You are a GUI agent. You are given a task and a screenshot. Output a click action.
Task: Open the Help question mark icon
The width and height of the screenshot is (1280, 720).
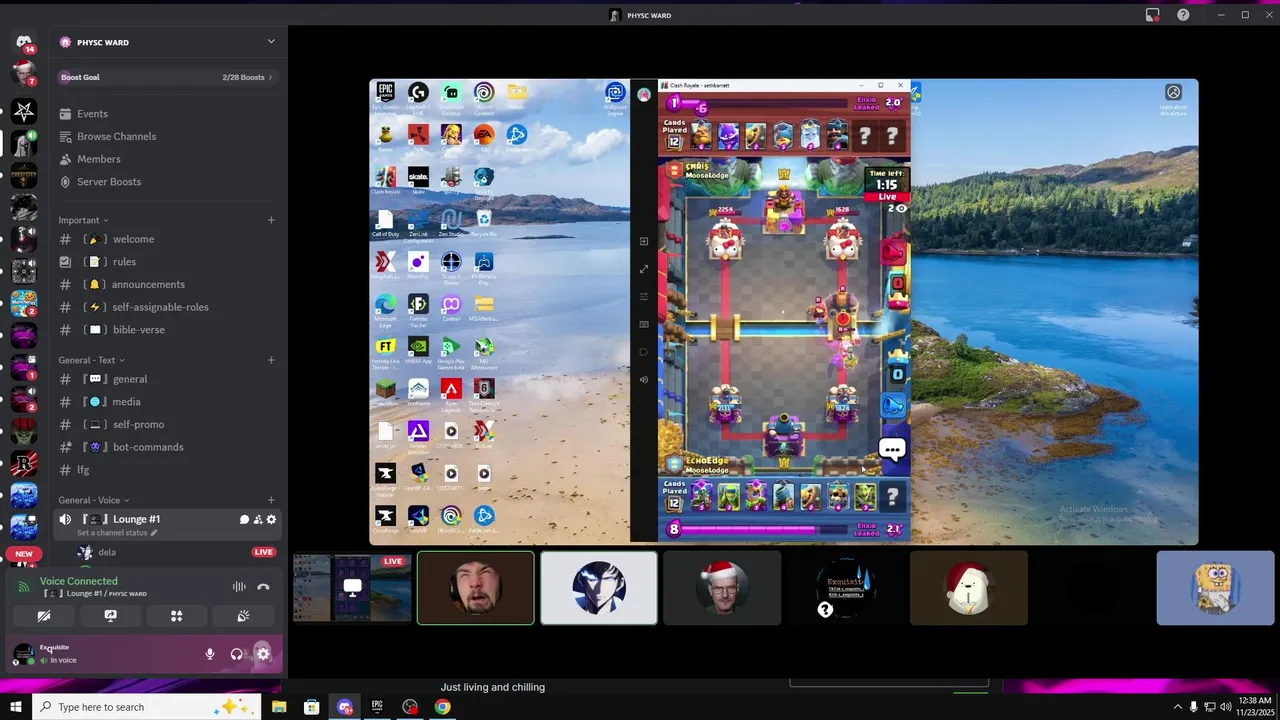tap(1183, 15)
